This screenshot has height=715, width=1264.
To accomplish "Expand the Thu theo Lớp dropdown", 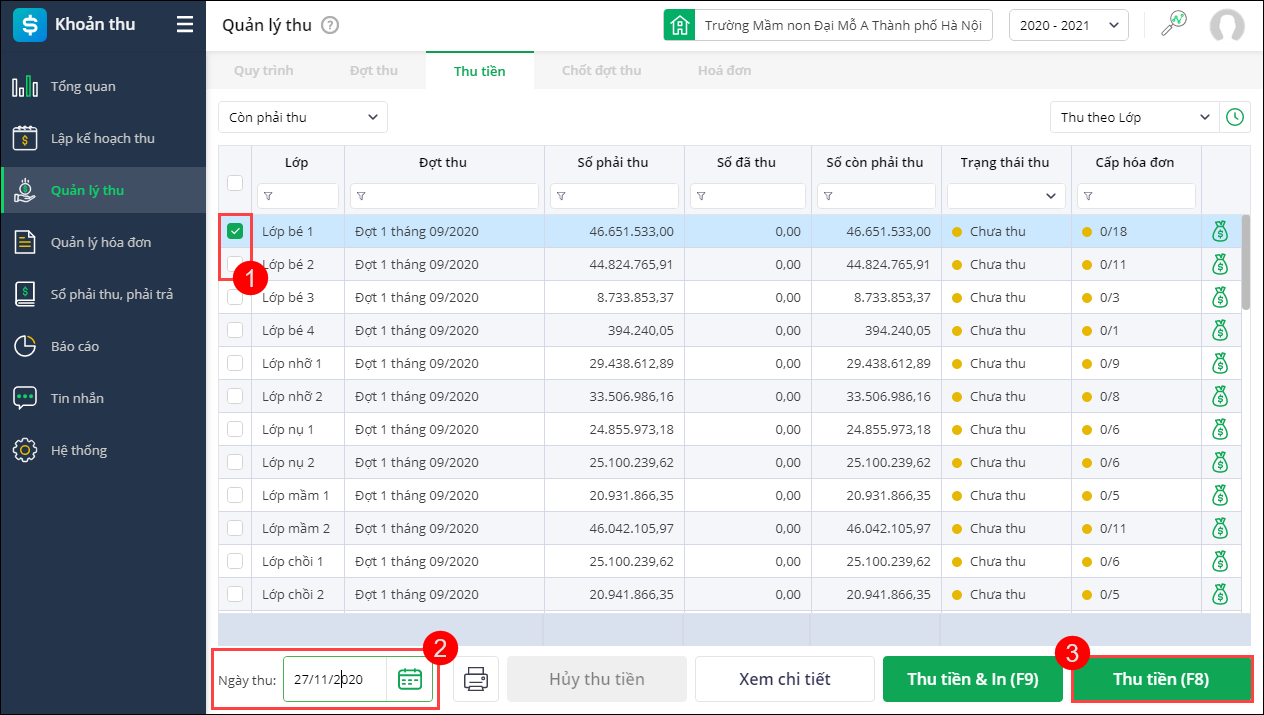I will coord(1135,117).
